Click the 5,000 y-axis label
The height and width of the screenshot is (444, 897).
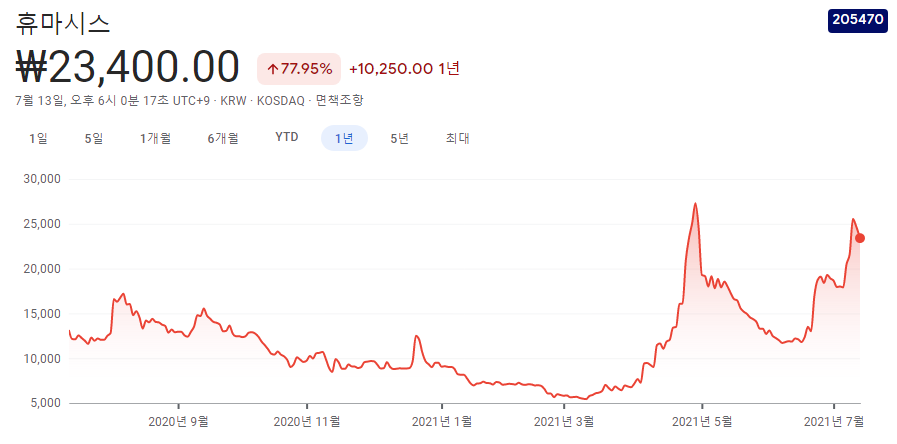47,403
